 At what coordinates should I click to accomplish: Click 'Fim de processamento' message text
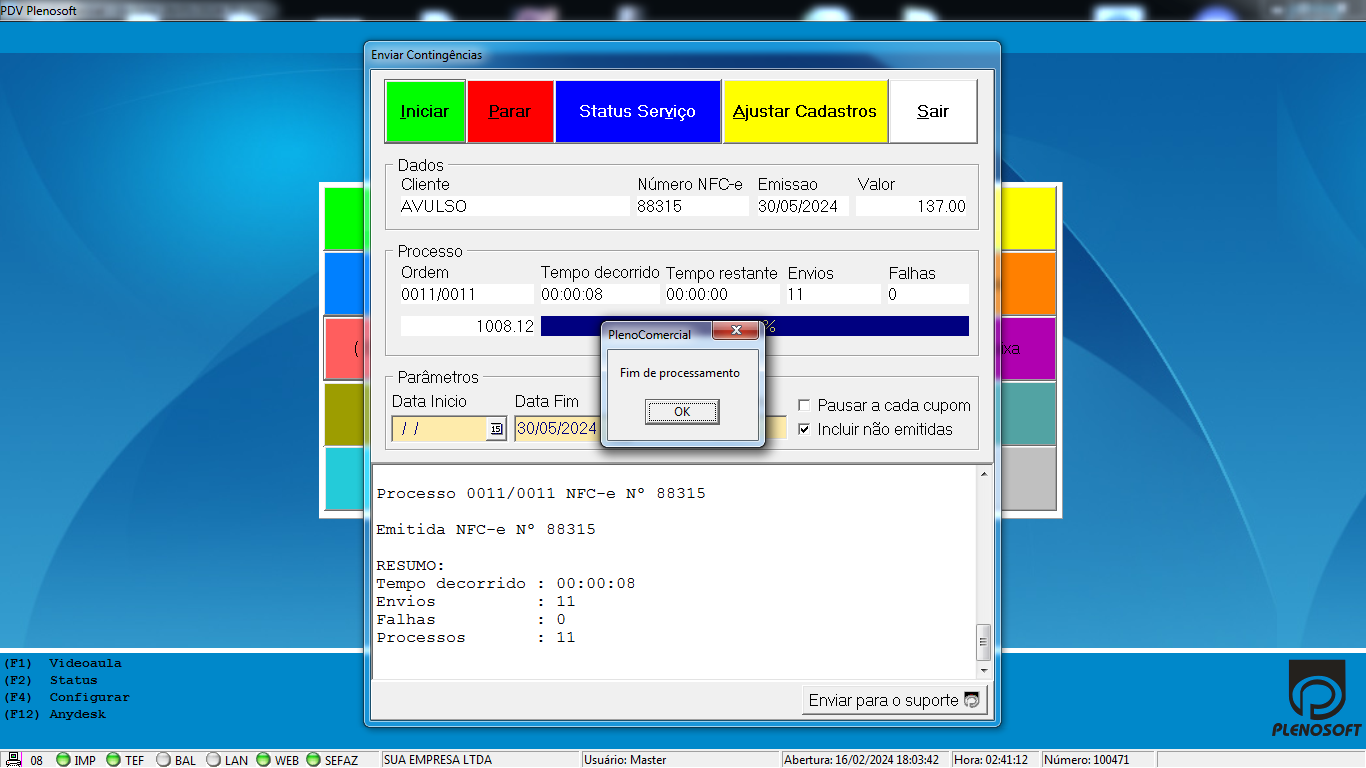[x=680, y=373]
